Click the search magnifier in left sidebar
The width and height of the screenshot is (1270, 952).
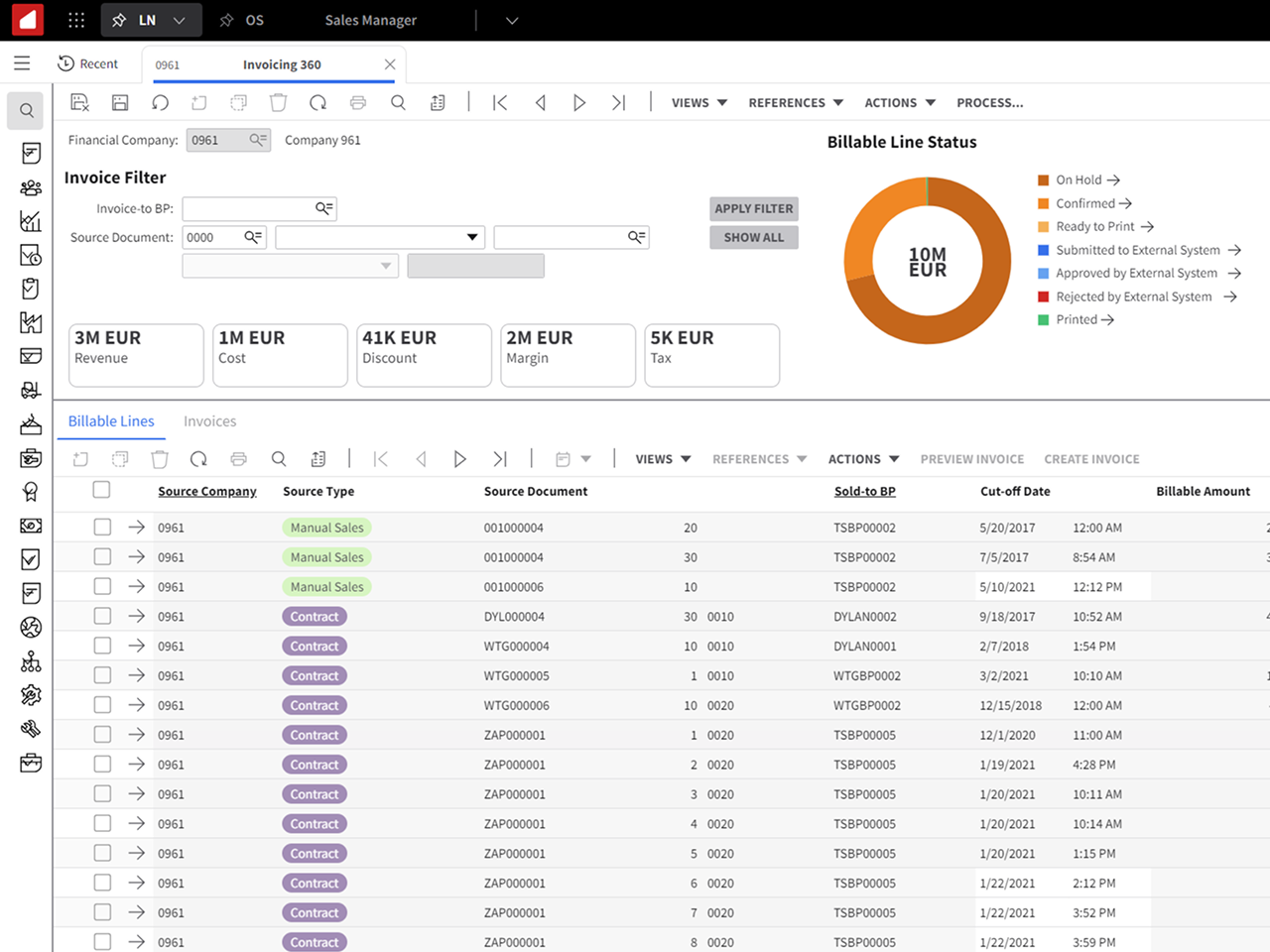(x=27, y=111)
